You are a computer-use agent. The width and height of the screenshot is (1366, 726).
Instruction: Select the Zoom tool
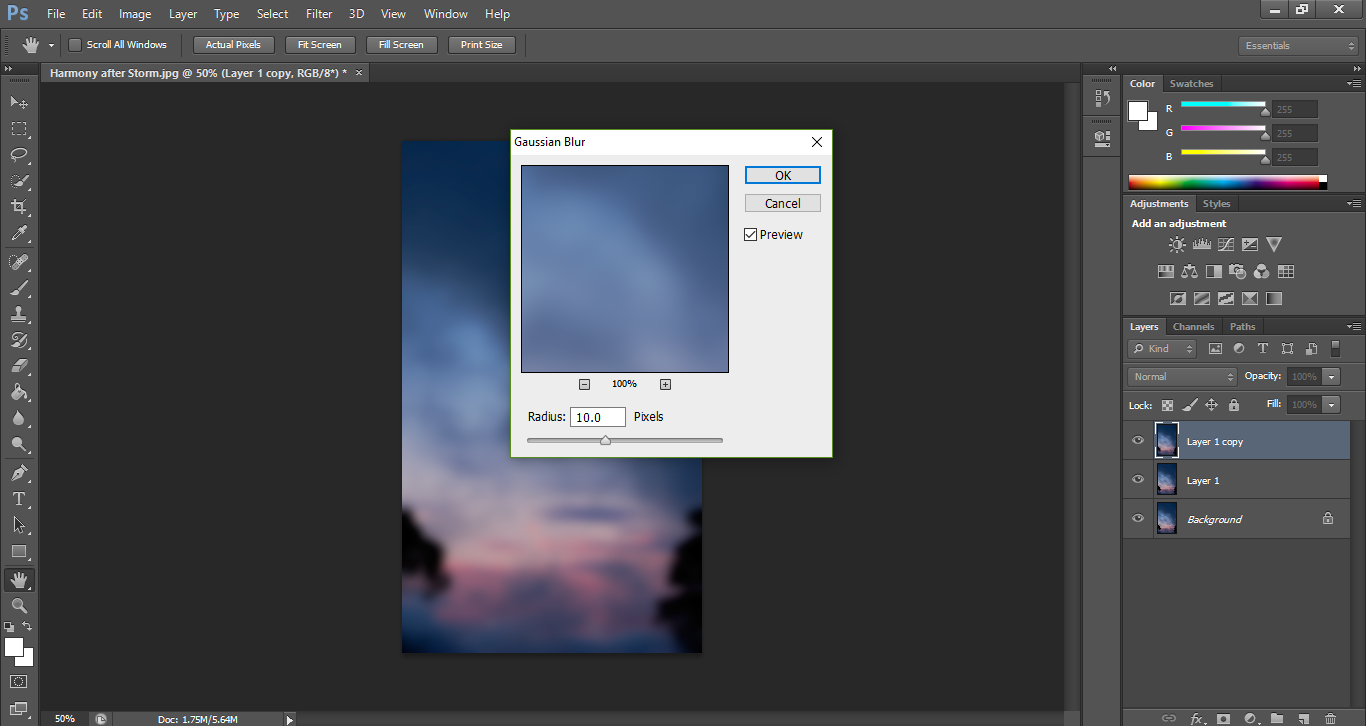(19, 606)
